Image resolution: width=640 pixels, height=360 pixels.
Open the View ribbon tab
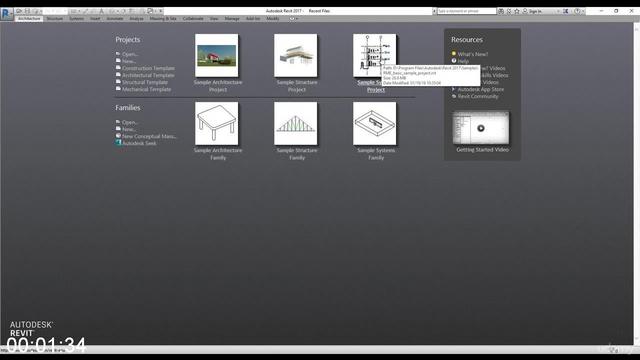pos(214,18)
